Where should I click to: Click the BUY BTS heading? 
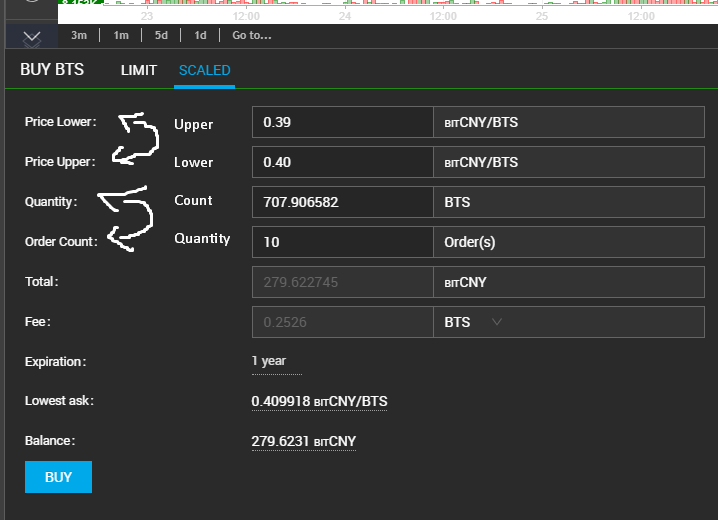[52, 70]
